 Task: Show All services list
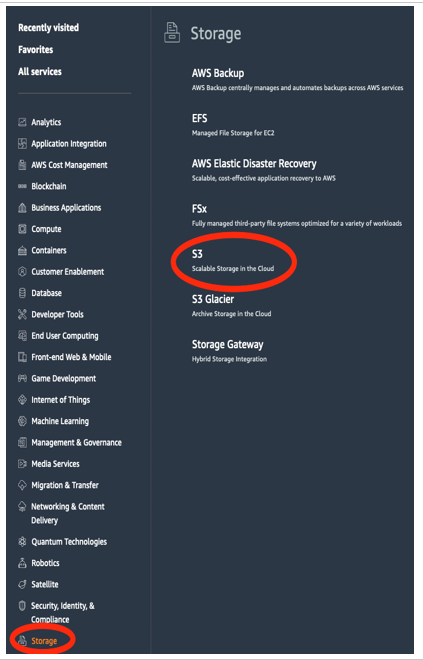[40, 72]
